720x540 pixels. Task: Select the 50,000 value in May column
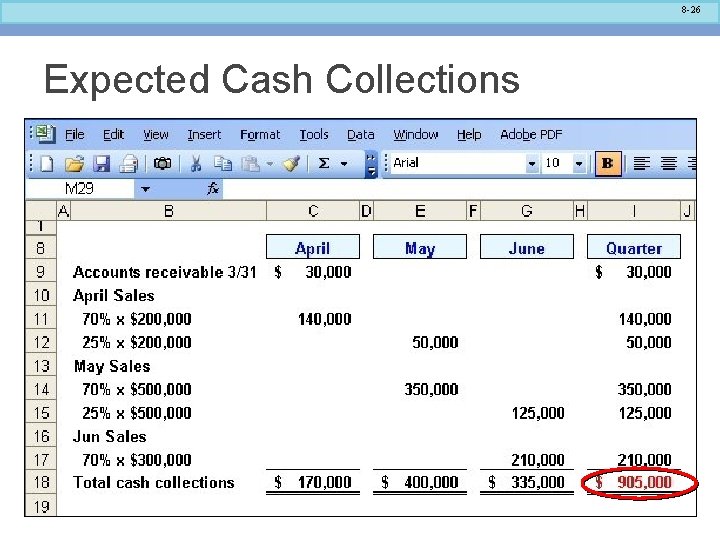435,342
